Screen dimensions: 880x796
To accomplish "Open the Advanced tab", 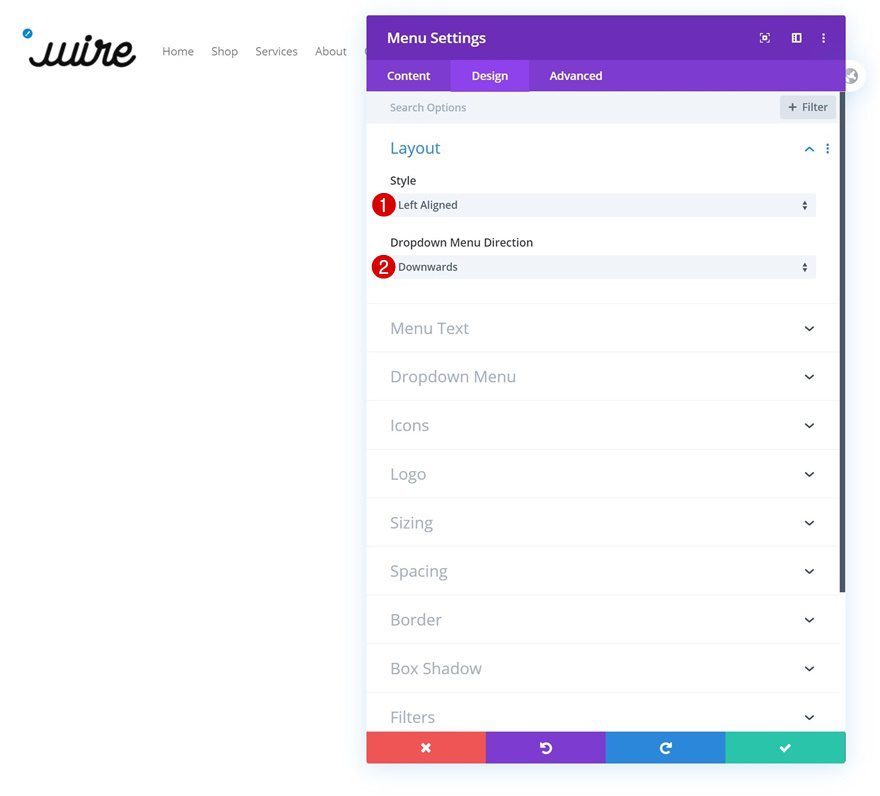I will [574, 75].
